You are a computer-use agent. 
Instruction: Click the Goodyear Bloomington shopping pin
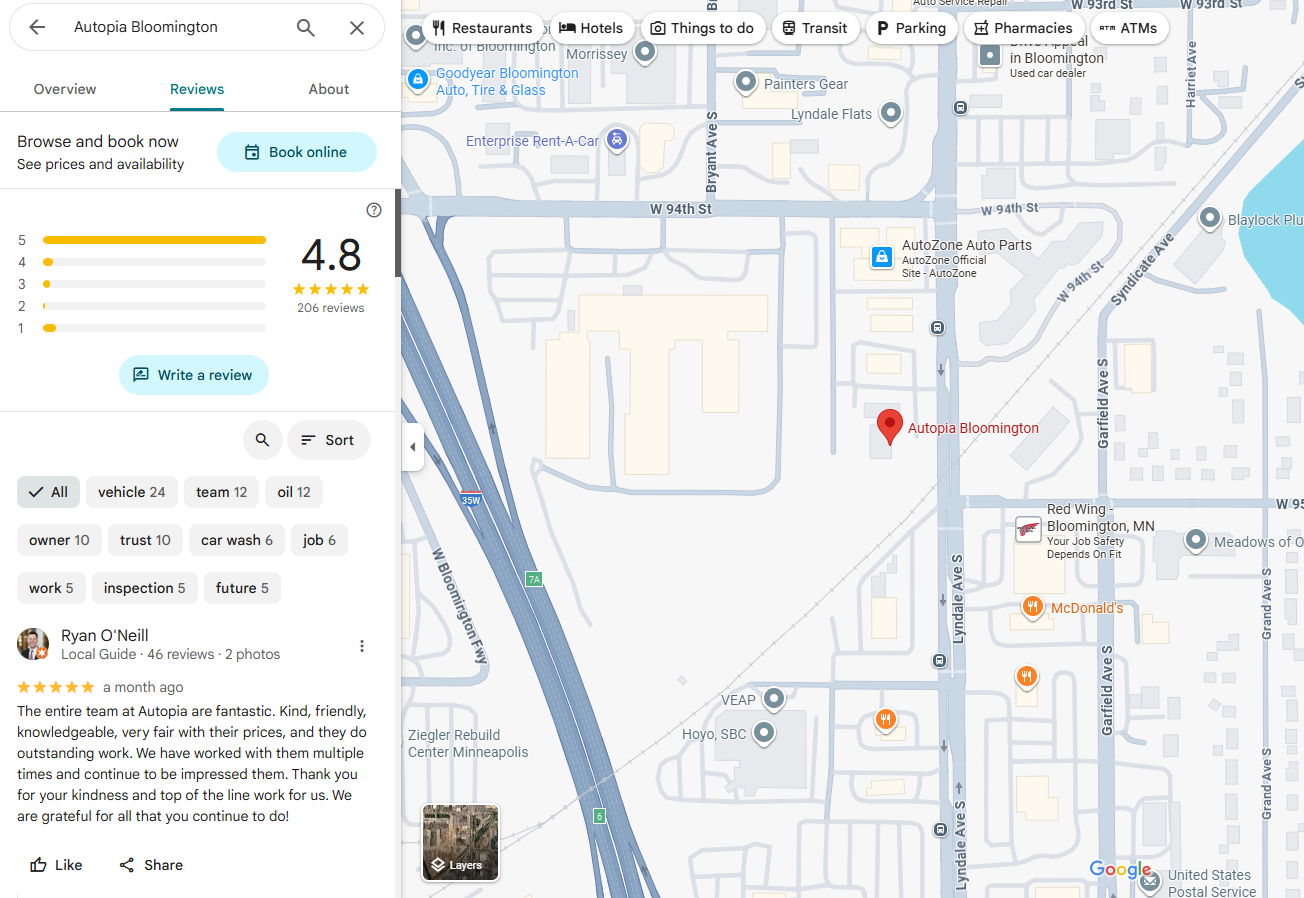419,78
